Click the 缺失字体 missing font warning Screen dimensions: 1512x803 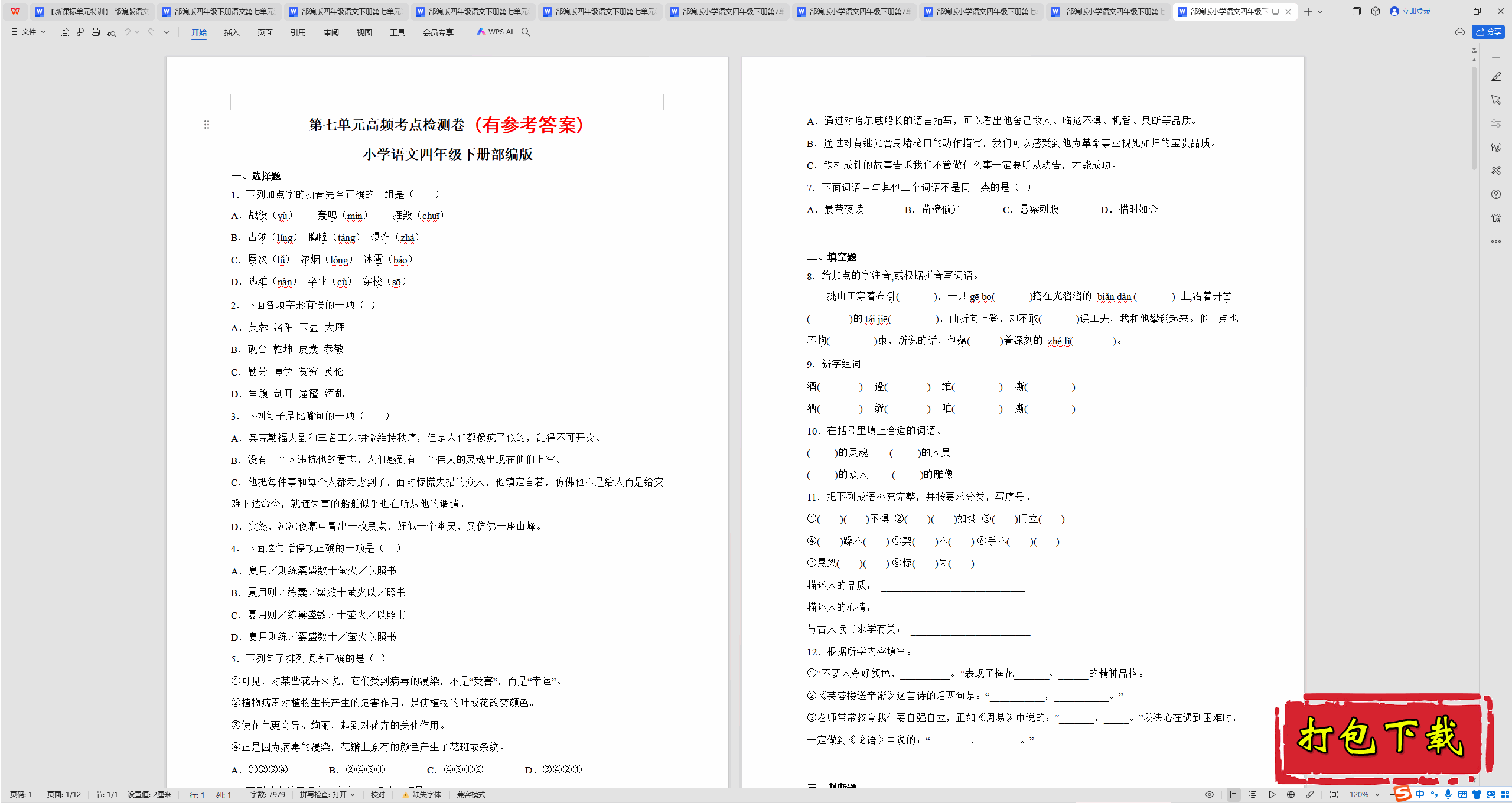(422, 795)
